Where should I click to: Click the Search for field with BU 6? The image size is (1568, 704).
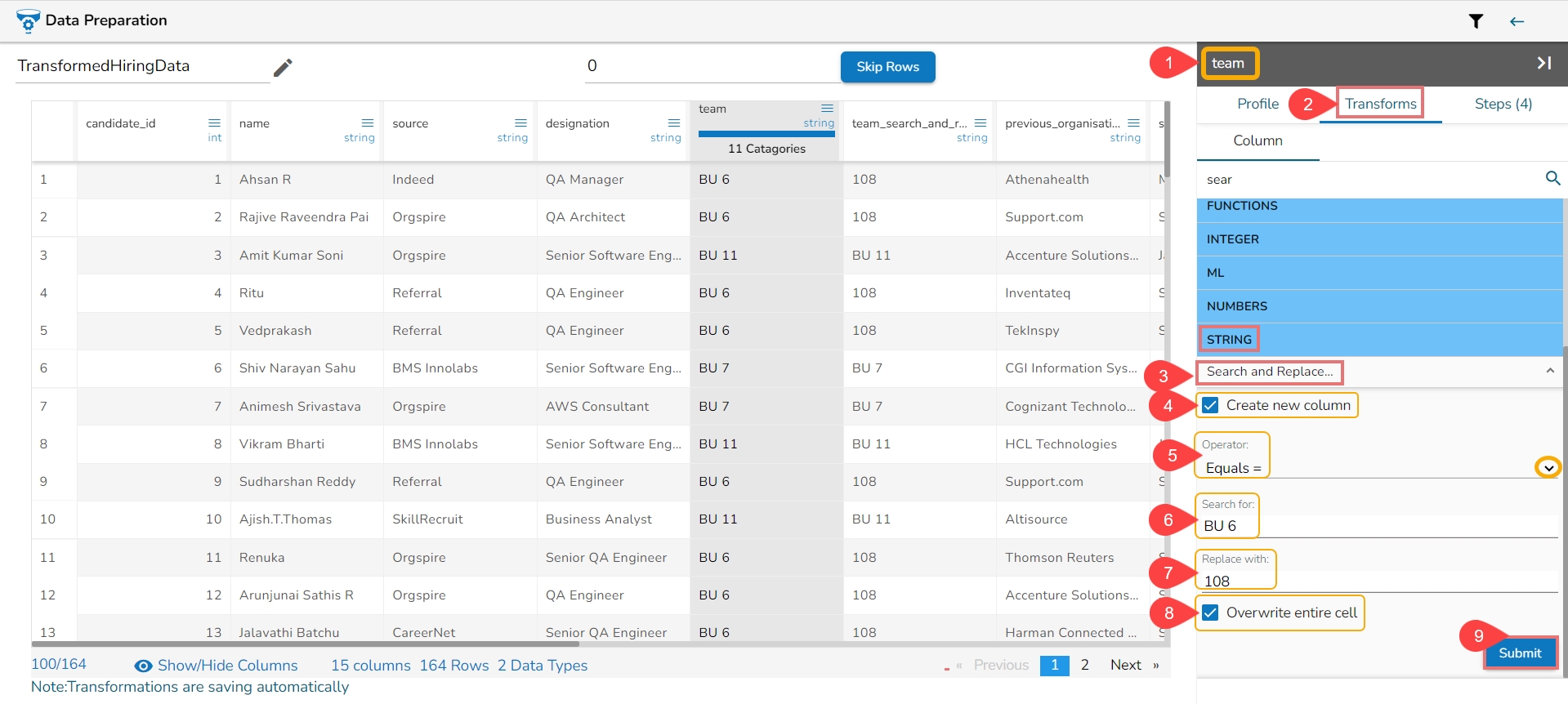(x=1379, y=526)
